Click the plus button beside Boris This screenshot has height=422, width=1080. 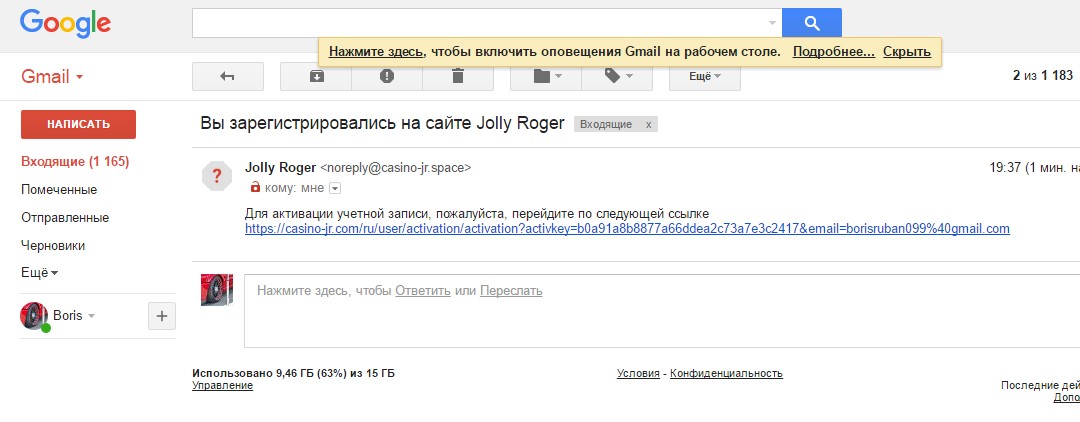[162, 316]
